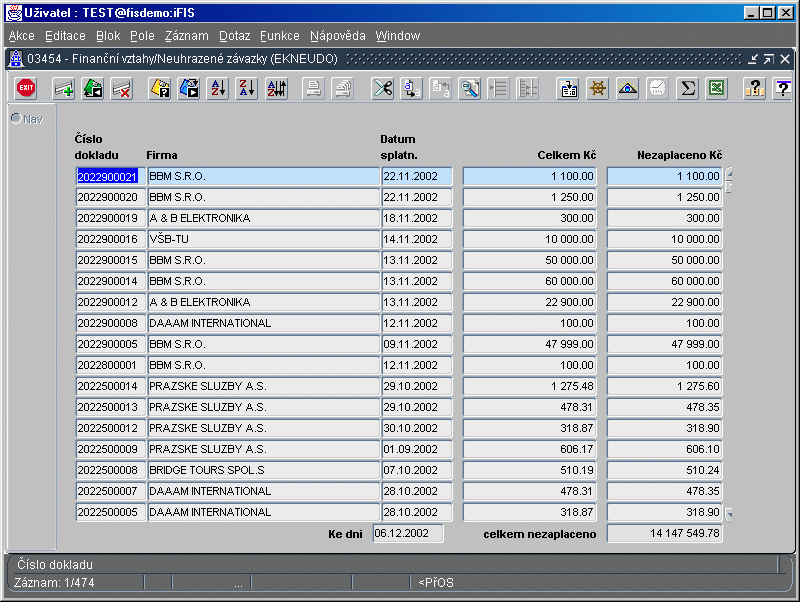Image resolution: width=800 pixels, height=602 pixels.
Task: Delete record using the red X icon
Action: (122, 89)
